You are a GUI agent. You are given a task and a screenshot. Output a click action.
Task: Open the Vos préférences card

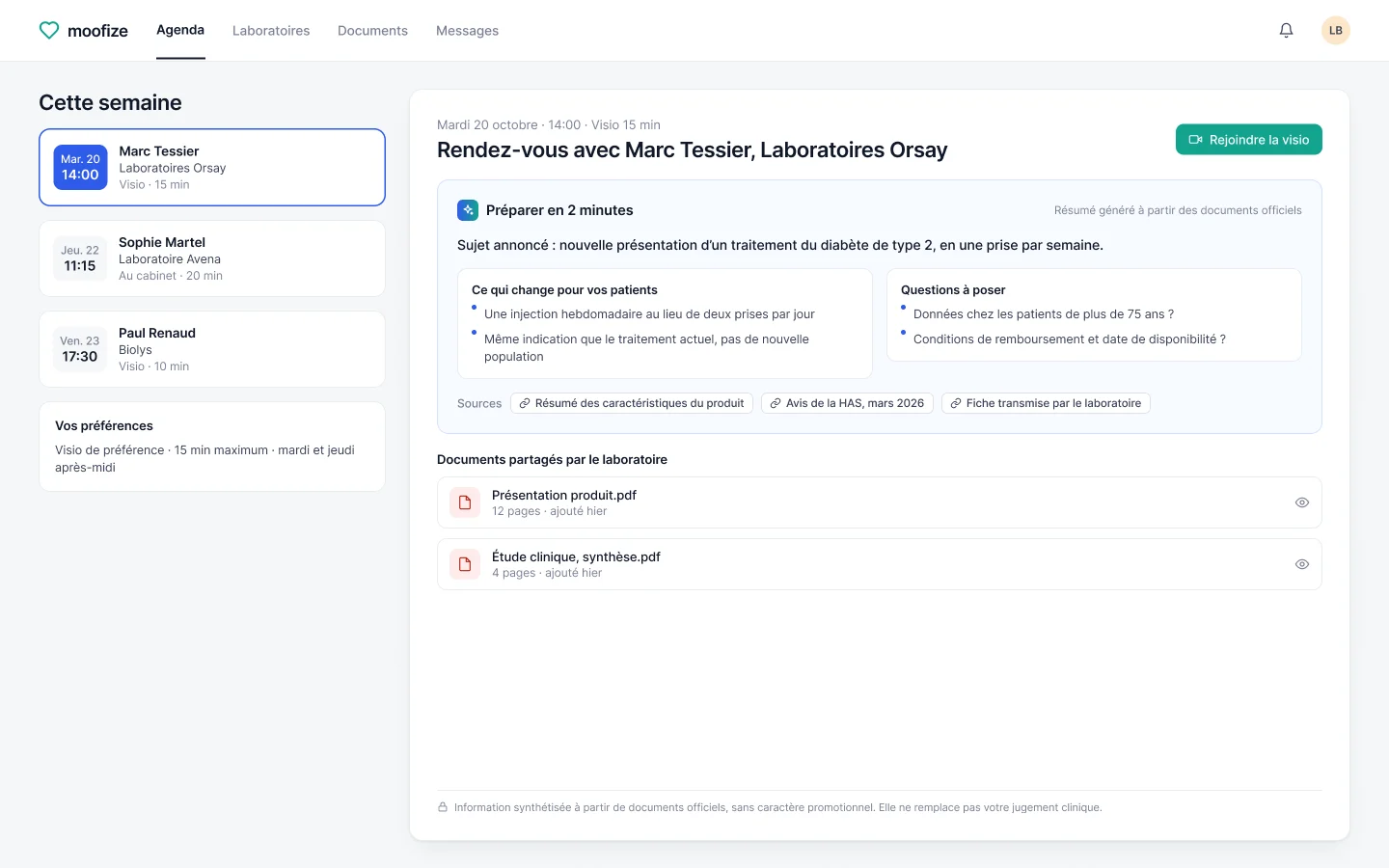click(x=212, y=447)
